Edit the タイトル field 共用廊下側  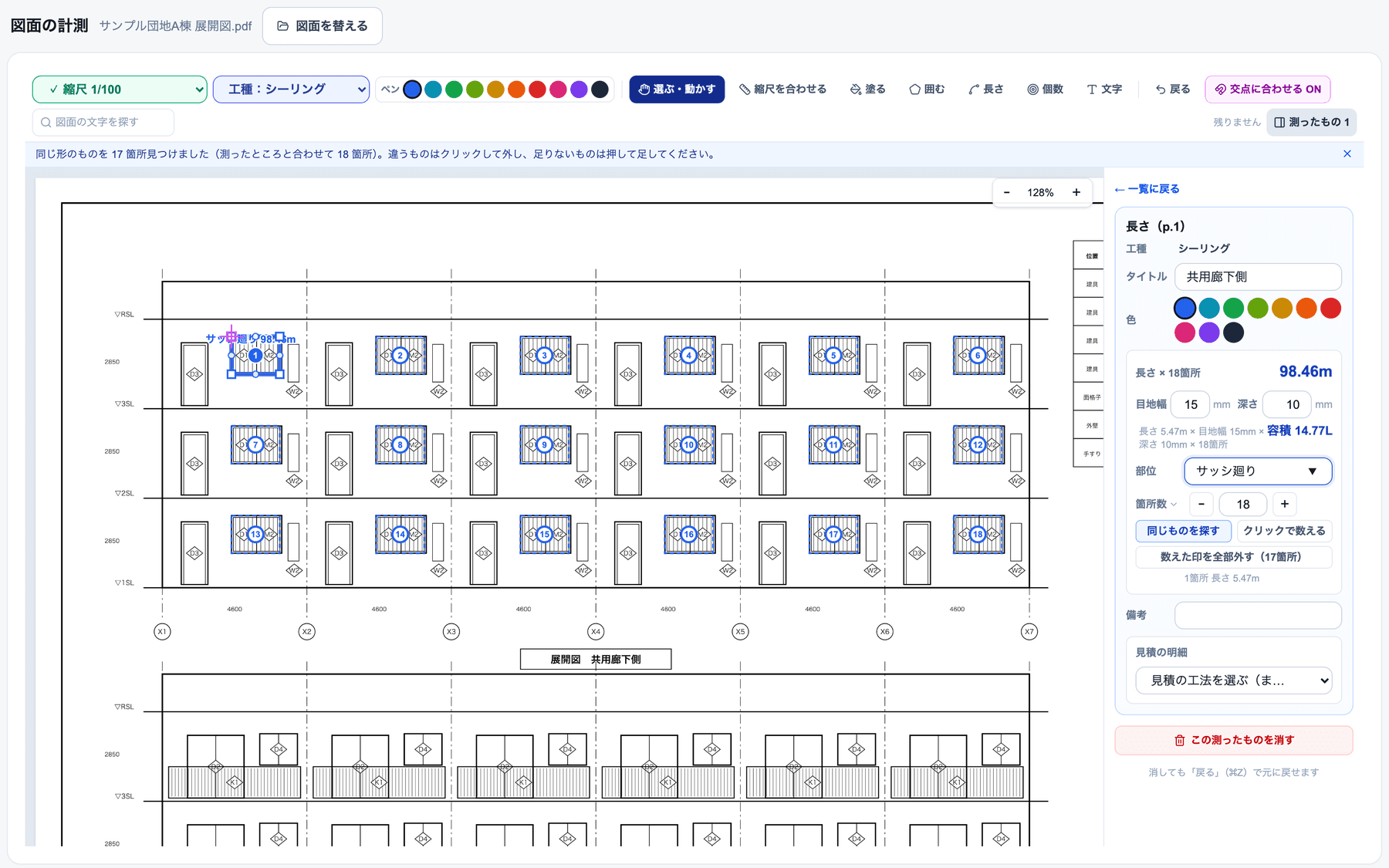tap(1258, 277)
